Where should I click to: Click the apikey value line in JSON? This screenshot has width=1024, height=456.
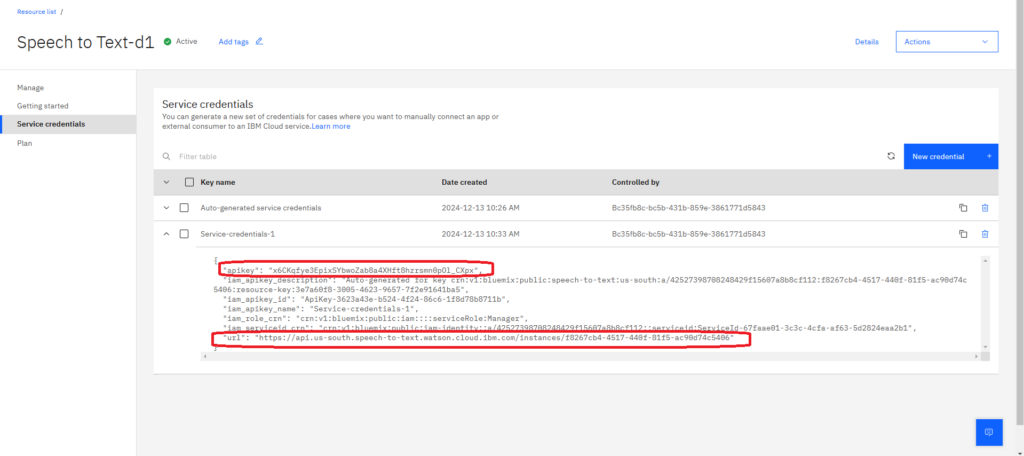click(x=353, y=269)
